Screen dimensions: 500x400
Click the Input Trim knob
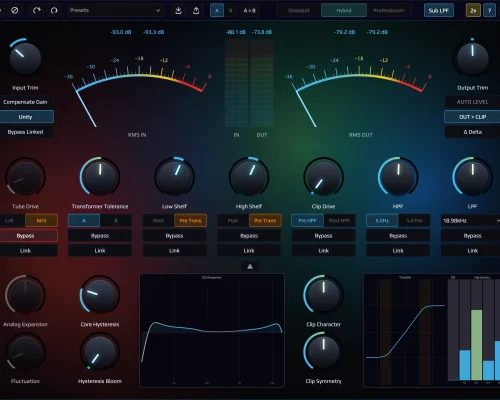[x=25, y=59]
